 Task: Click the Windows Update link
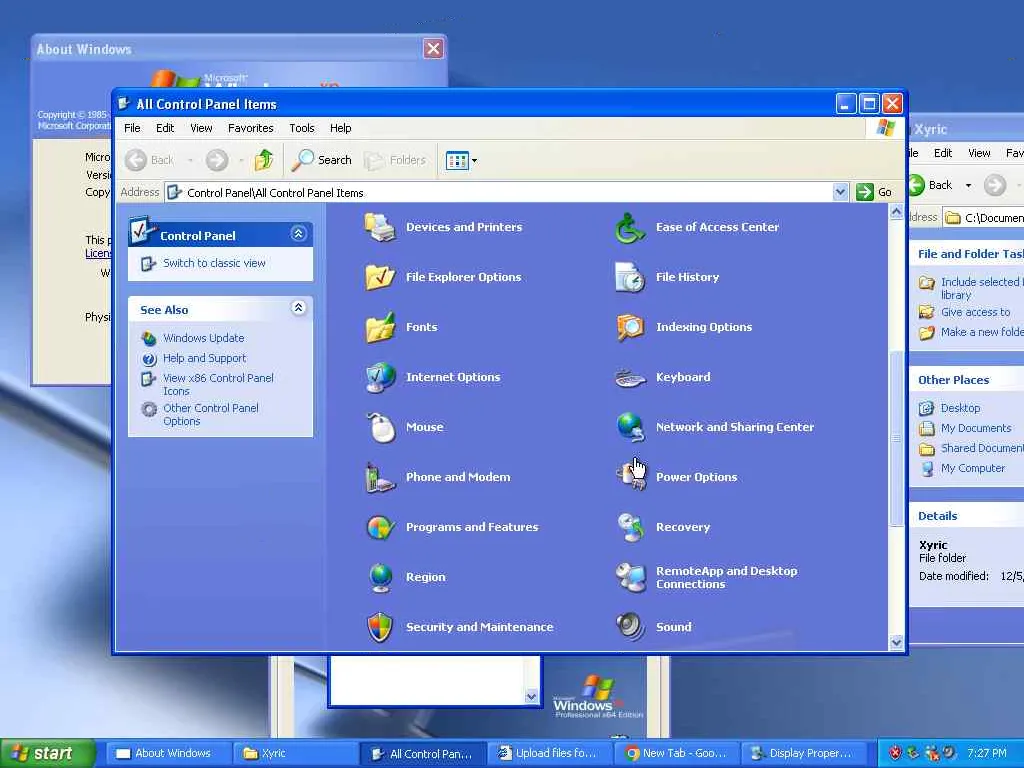[203, 338]
